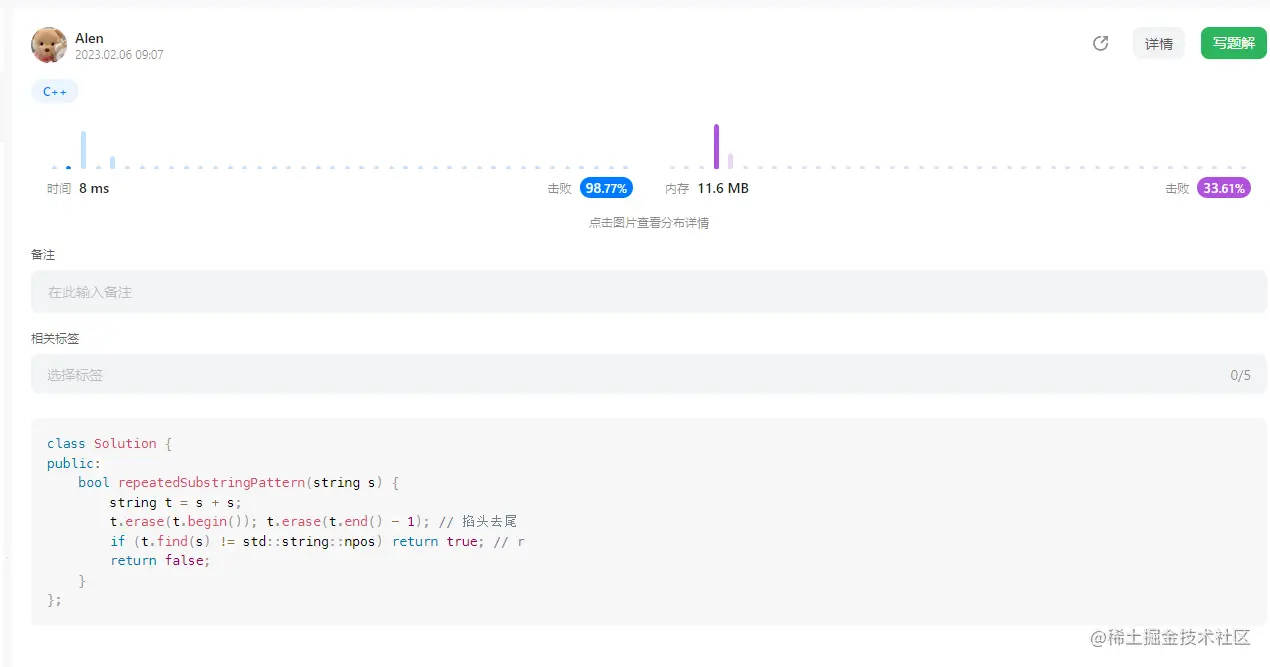
Task: Click the tall purple memory distribution bar
Action: click(716, 146)
